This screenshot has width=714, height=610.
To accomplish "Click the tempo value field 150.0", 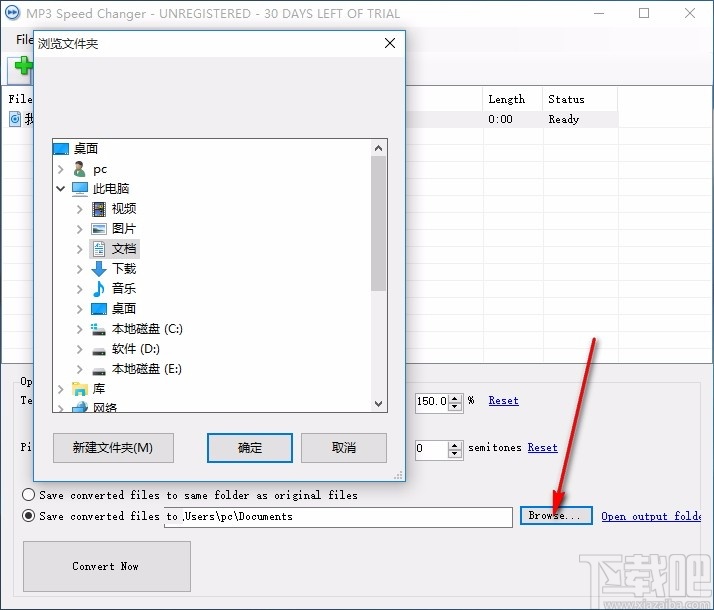I will click(432, 402).
